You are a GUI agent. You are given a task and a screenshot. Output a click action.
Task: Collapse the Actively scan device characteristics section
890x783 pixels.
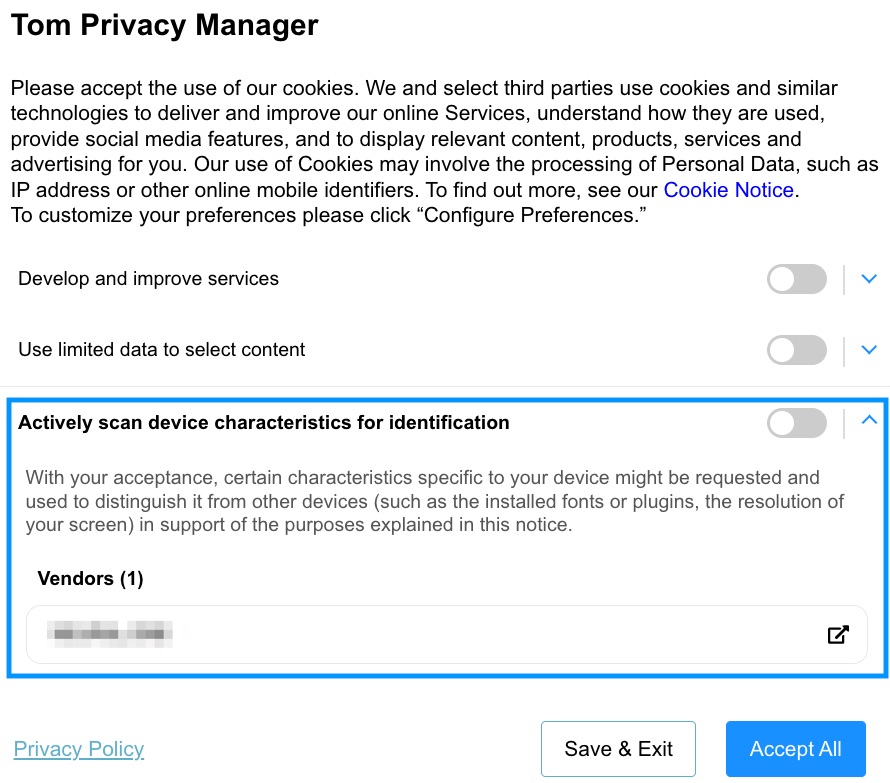869,420
